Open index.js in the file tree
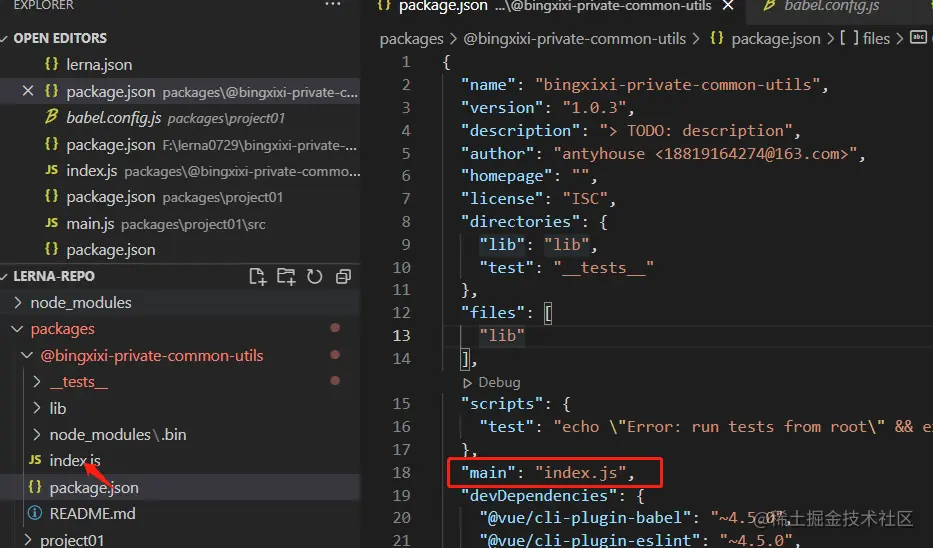This screenshot has width=933, height=548. click(180, 461)
